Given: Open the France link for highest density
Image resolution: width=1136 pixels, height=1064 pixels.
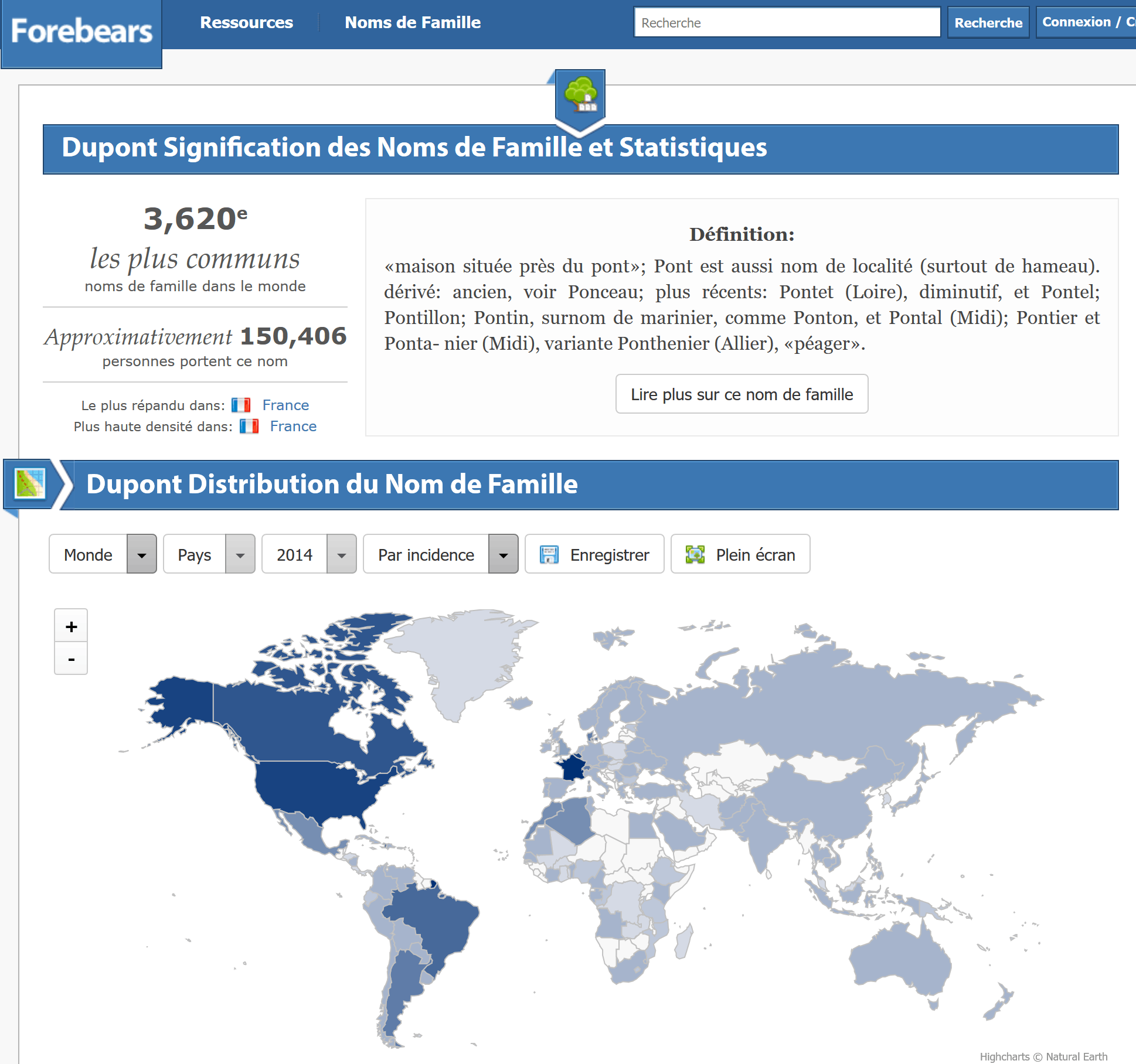Looking at the screenshot, I should coord(293,426).
